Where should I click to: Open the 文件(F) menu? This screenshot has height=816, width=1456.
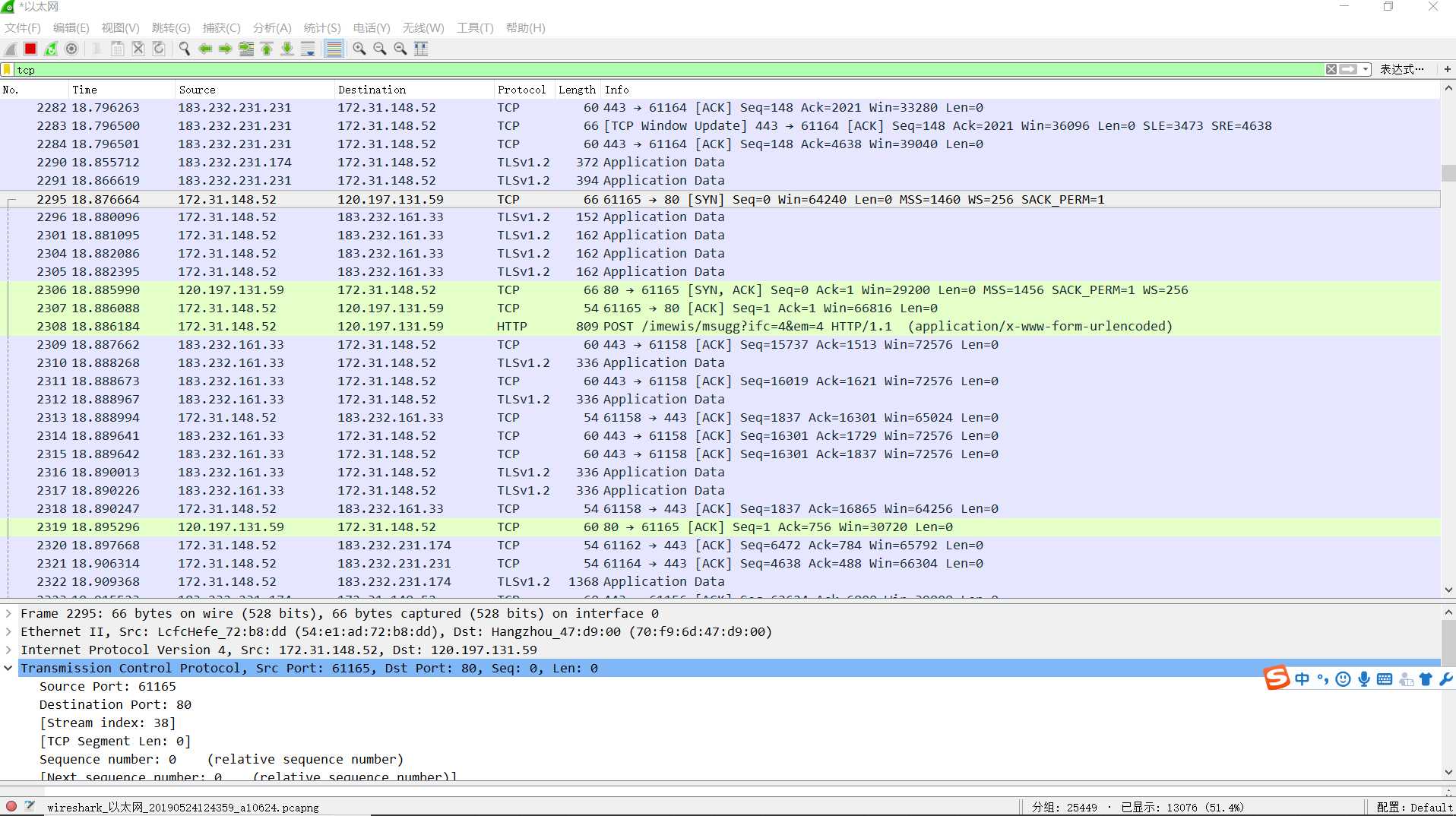pos(22,28)
